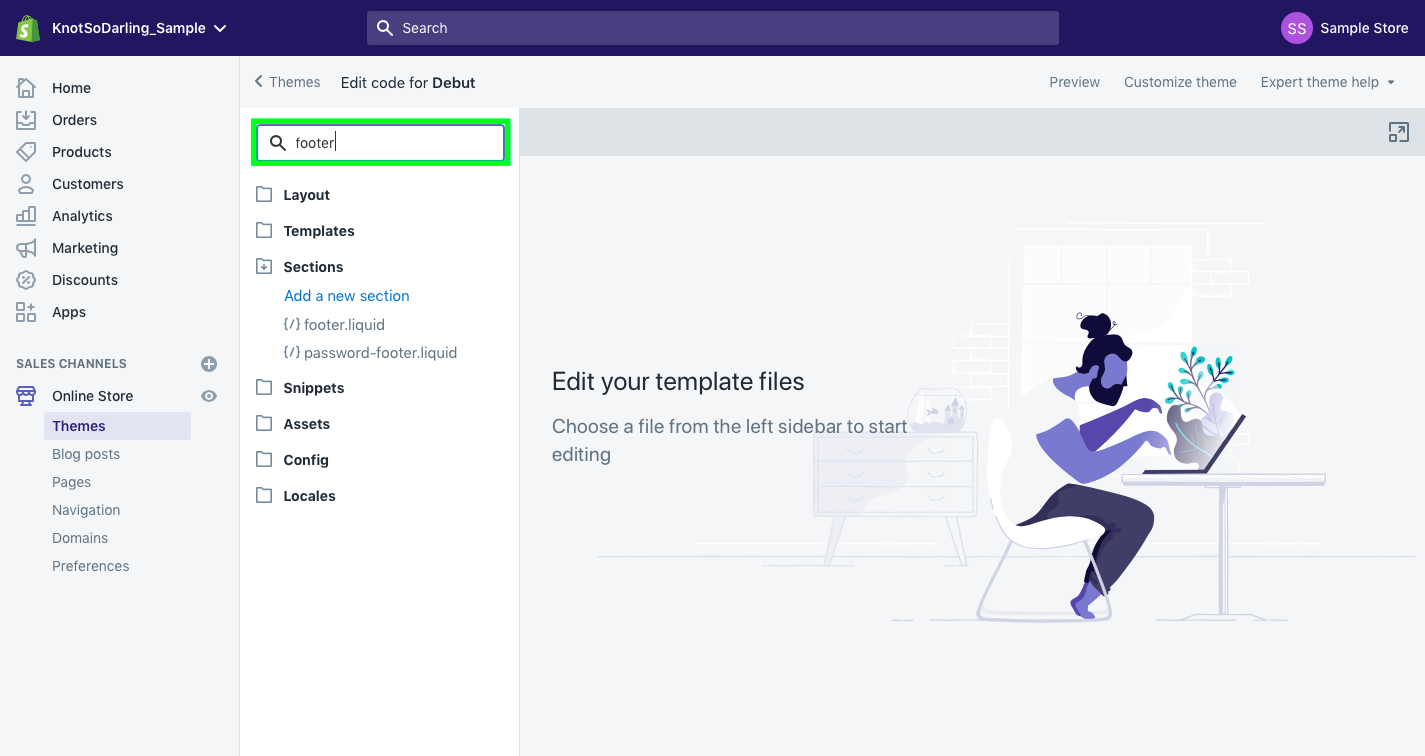The image size is (1425, 756).
Task: Add a sales channel with plus icon
Action: [x=209, y=364]
